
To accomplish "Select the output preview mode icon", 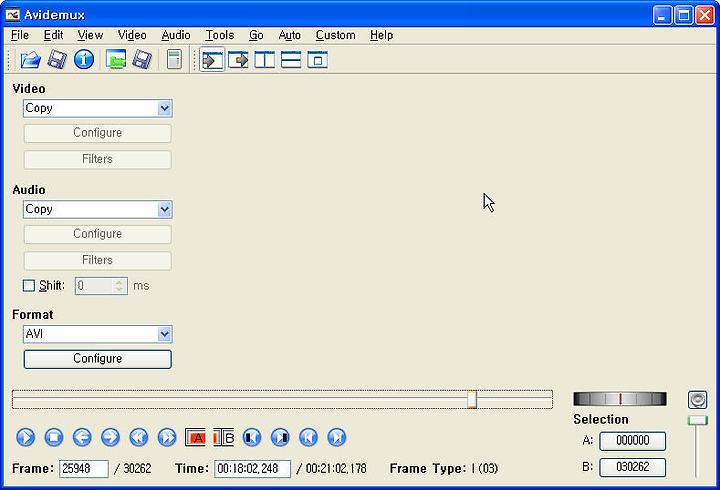I will coord(238,60).
